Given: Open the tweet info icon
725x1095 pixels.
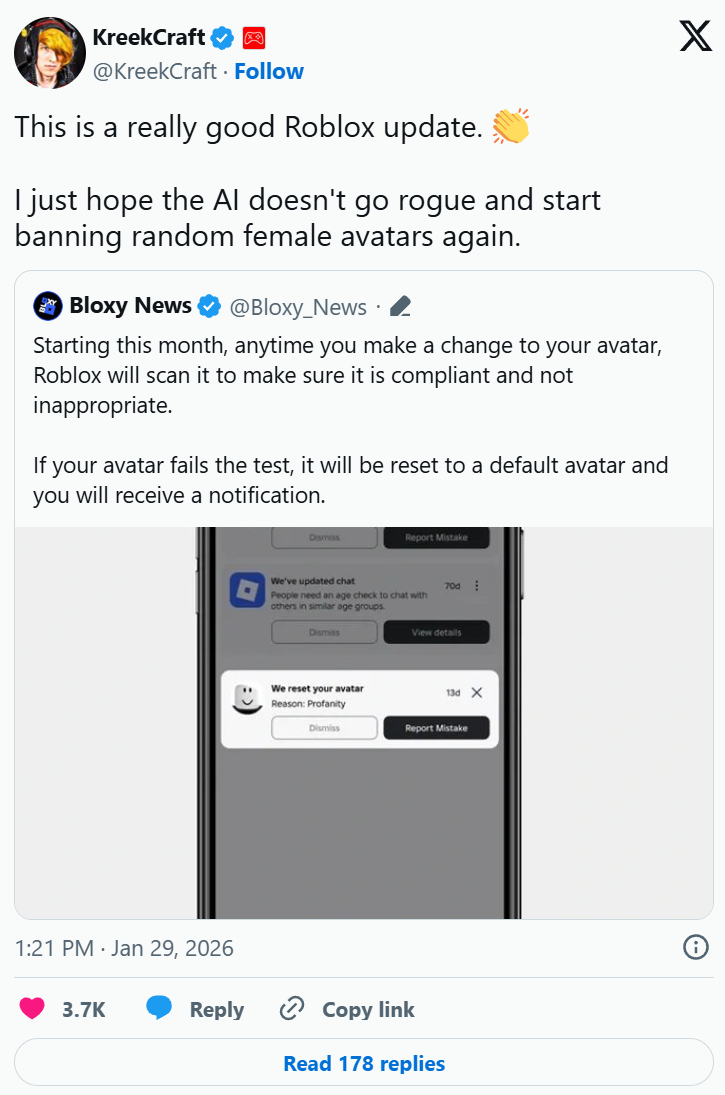Looking at the screenshot, I should tap(695, 947).
